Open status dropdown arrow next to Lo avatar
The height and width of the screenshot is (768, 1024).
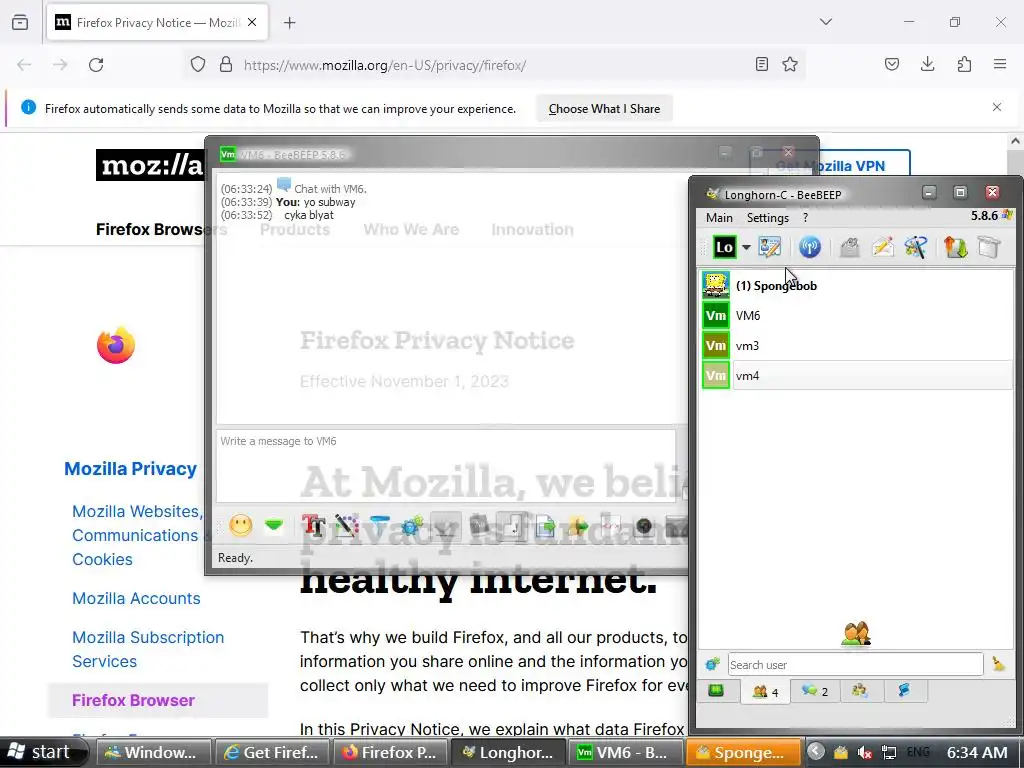746,248
